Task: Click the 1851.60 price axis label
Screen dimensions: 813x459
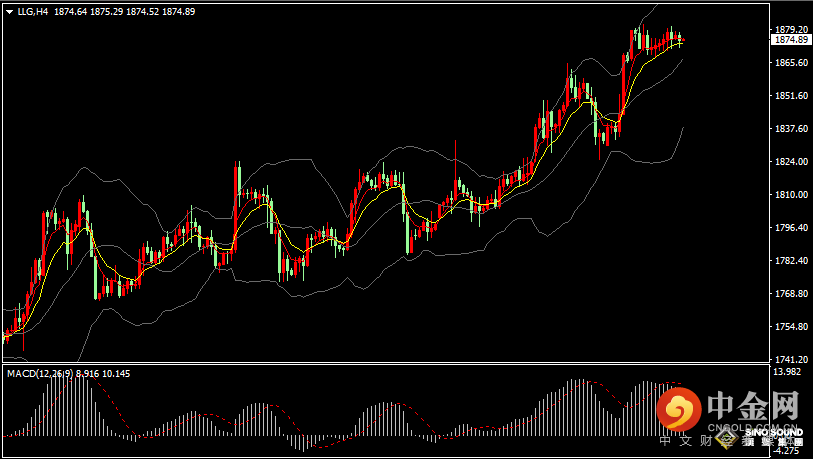Action: (x=791, y=96)
